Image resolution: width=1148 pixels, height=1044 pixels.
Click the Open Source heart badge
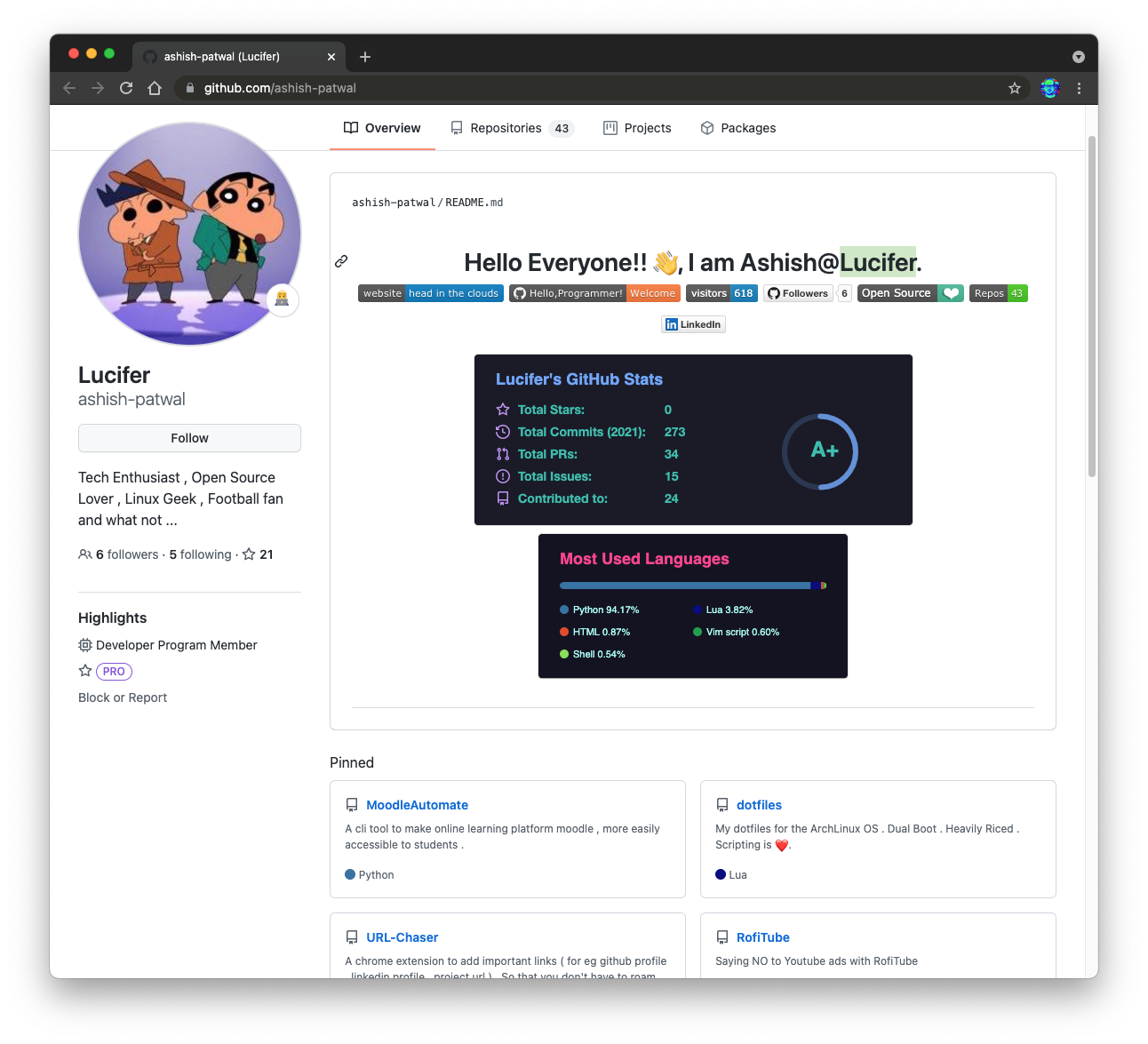point(911,293)
